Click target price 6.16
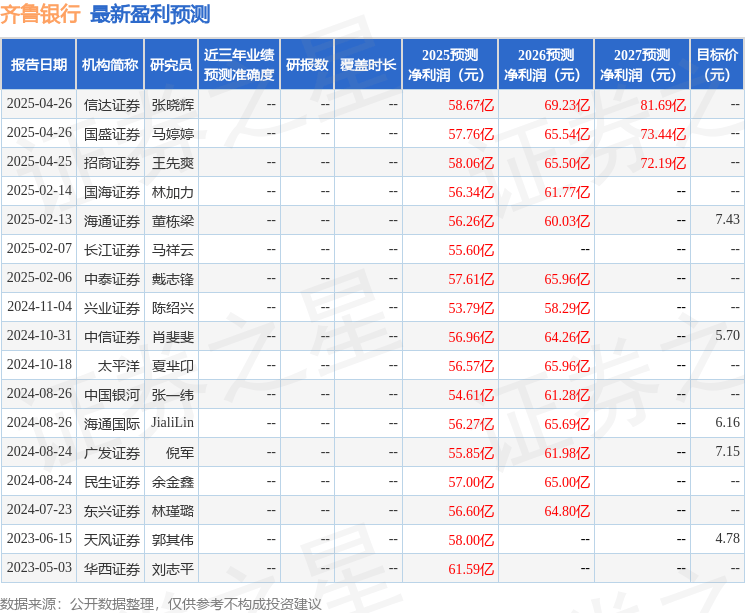745x613 pixels. (727, 422)
